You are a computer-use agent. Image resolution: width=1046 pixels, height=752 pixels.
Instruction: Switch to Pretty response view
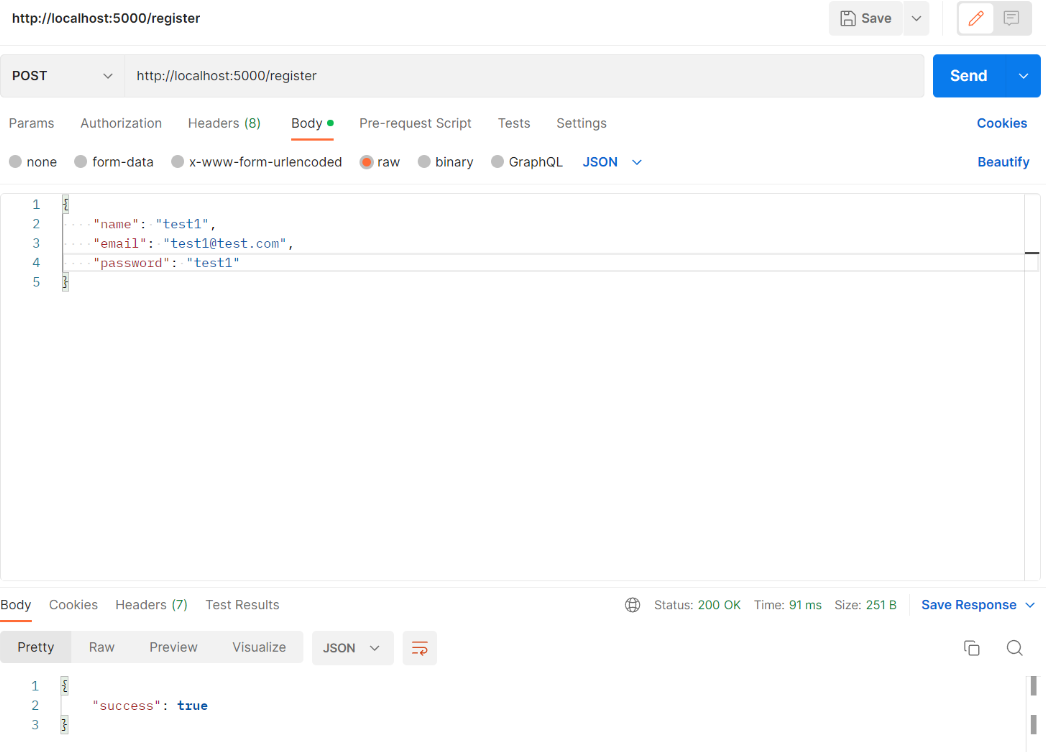(x=36, y=647)
